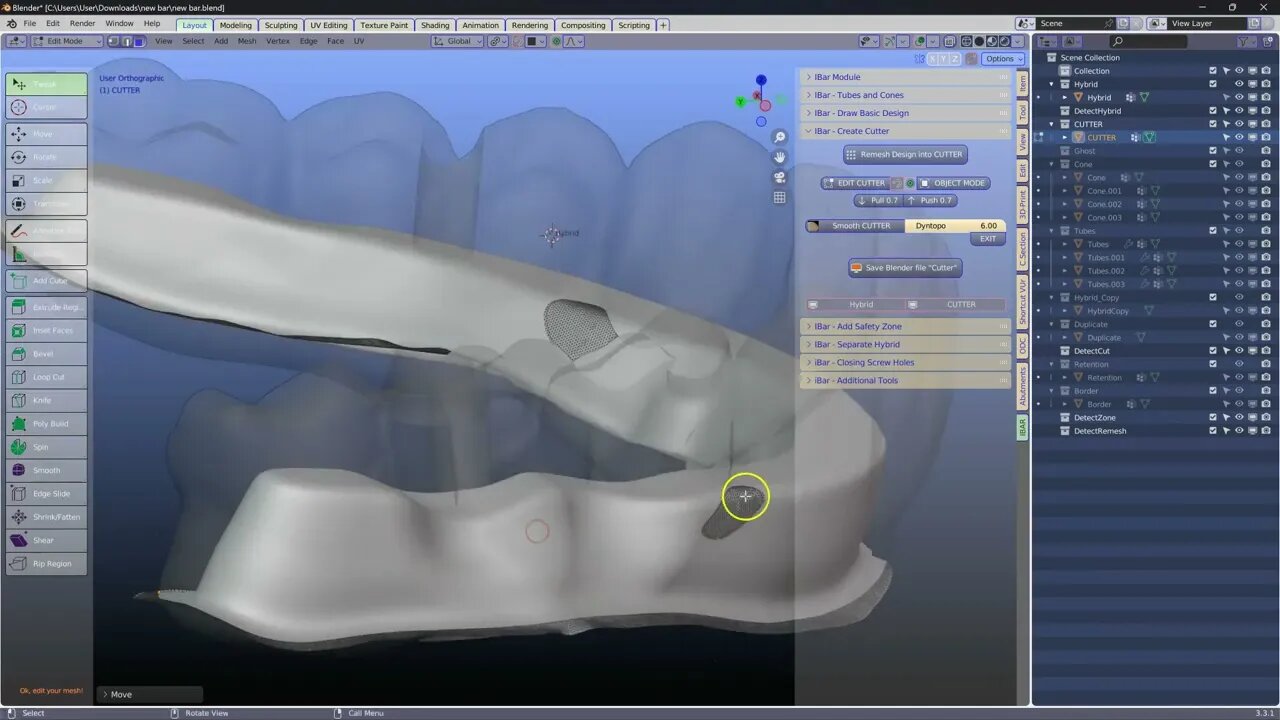1280x720 pixels.
Task: Hide the DetectRemesh collection with eye icon
Action: [x=1239, y=431]
